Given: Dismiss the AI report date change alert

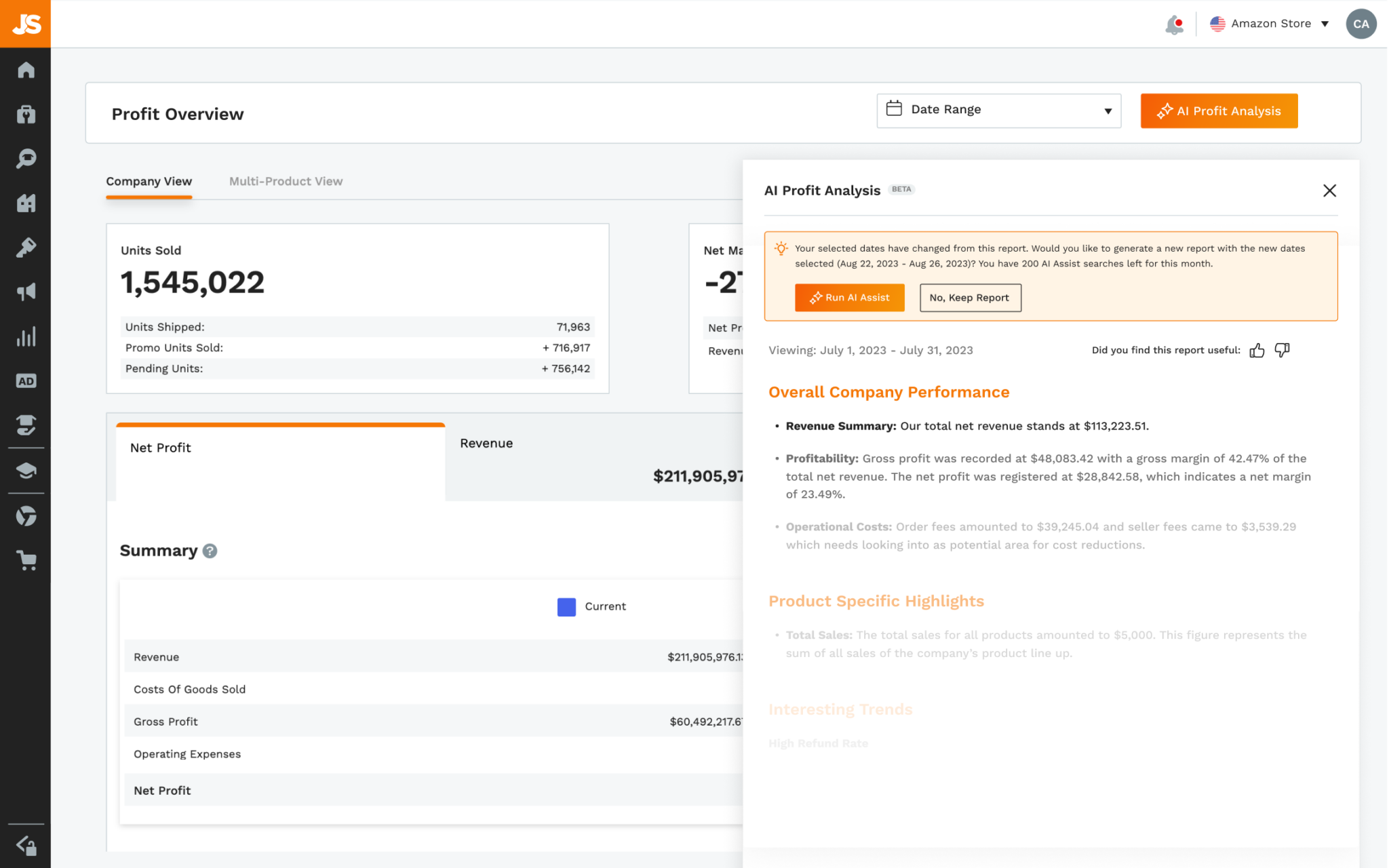Looking at the screenshot, I should click(969, 297).
